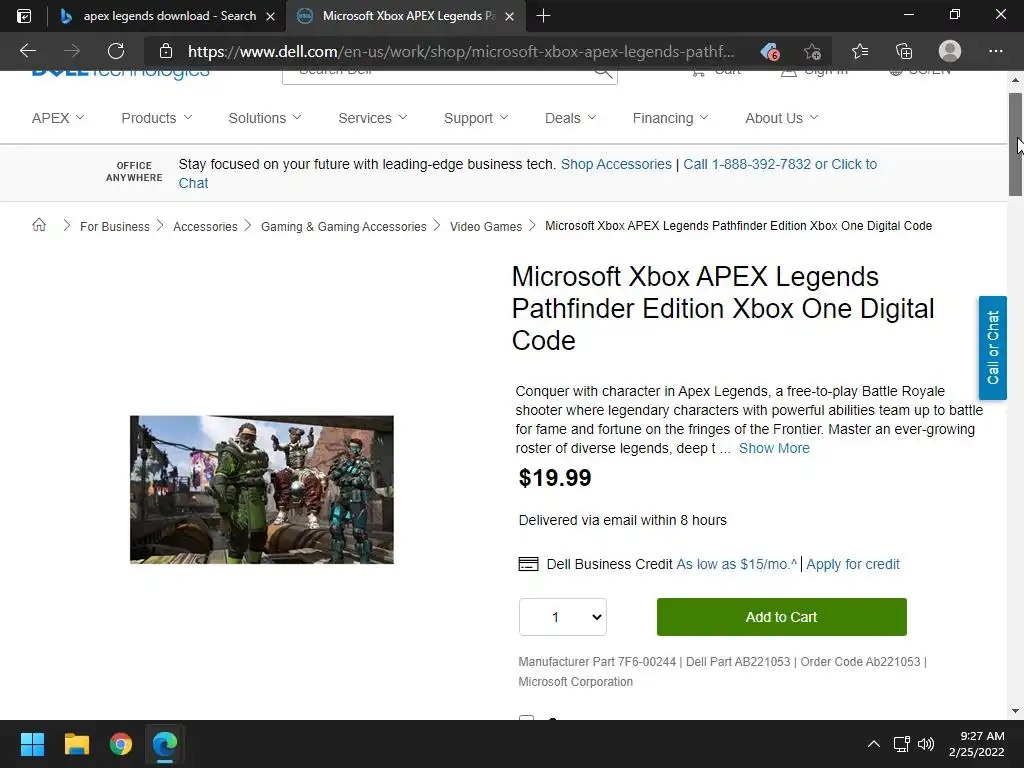This screenshot has height=768, width=1024.
Task: View site information lock icon
Action: (166, 51)
